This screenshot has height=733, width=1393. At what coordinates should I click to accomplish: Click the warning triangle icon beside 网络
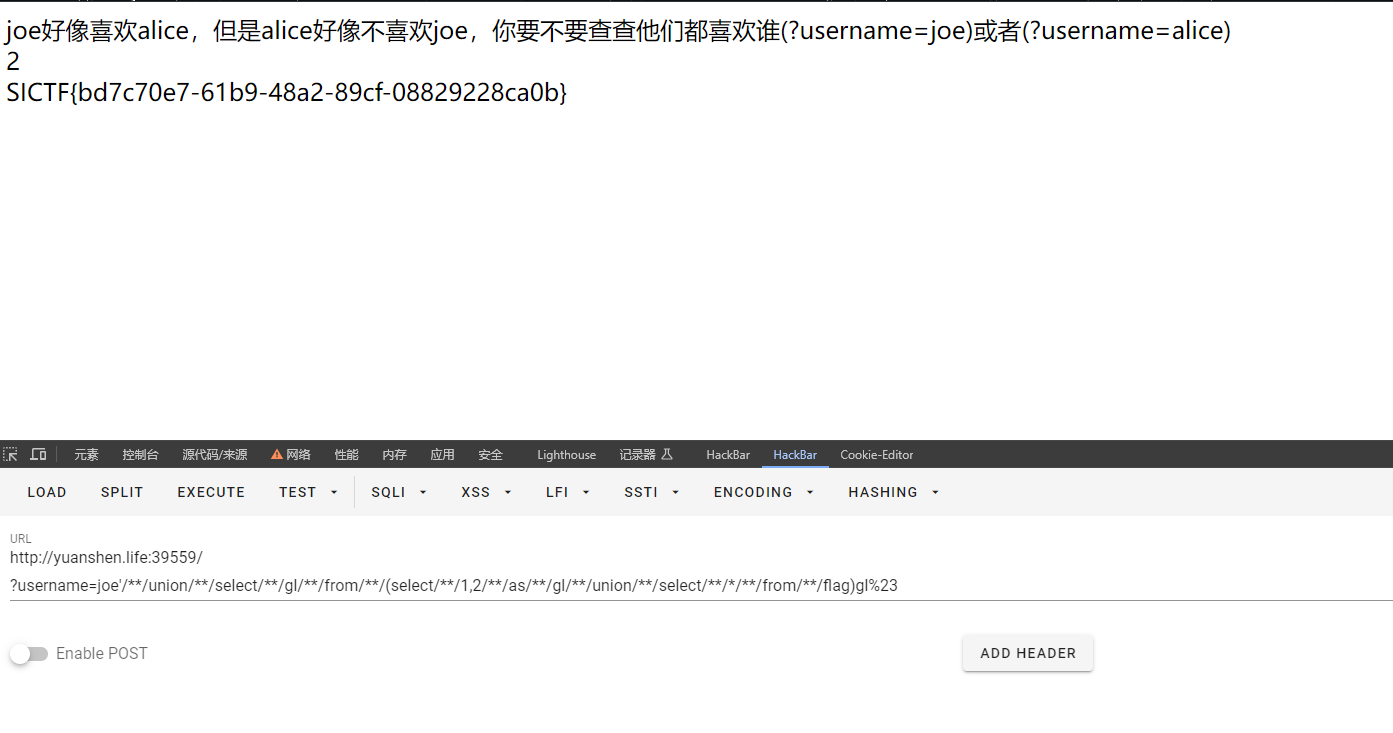277,454
